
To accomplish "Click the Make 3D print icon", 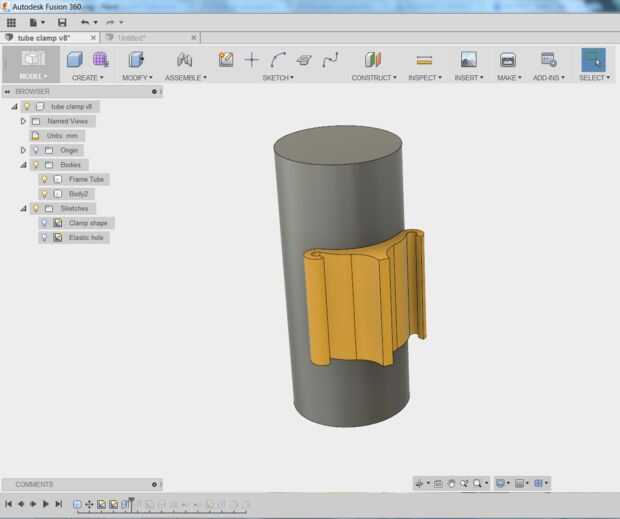I will click(x=507, y=60).
